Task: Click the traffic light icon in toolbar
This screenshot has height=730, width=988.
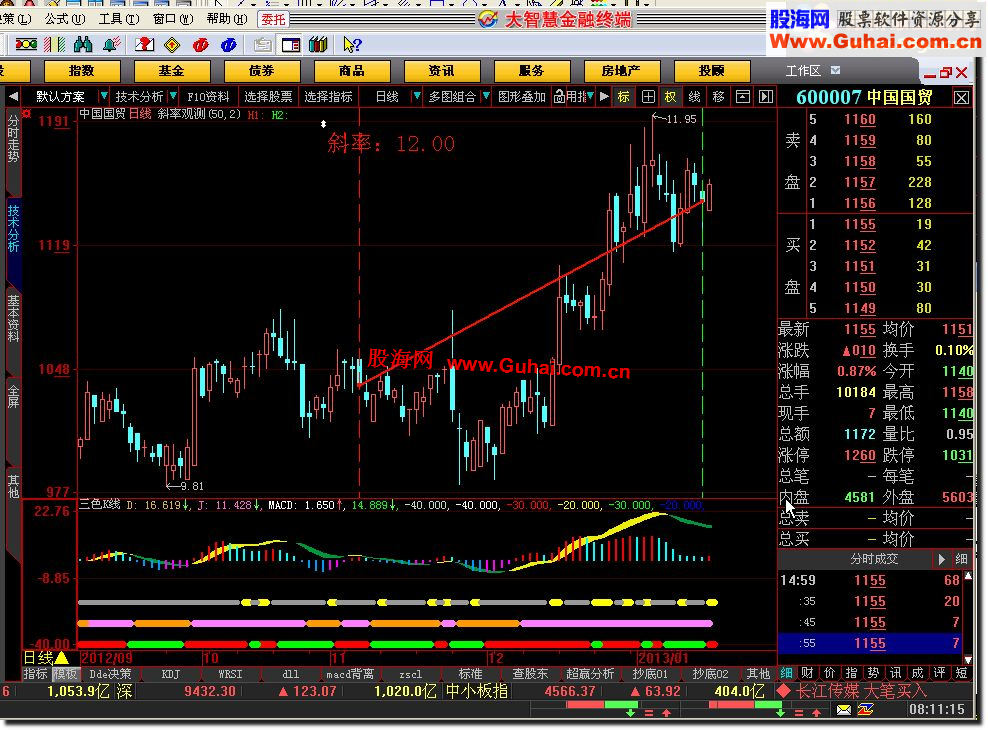Action: click(x=26, y=45)
